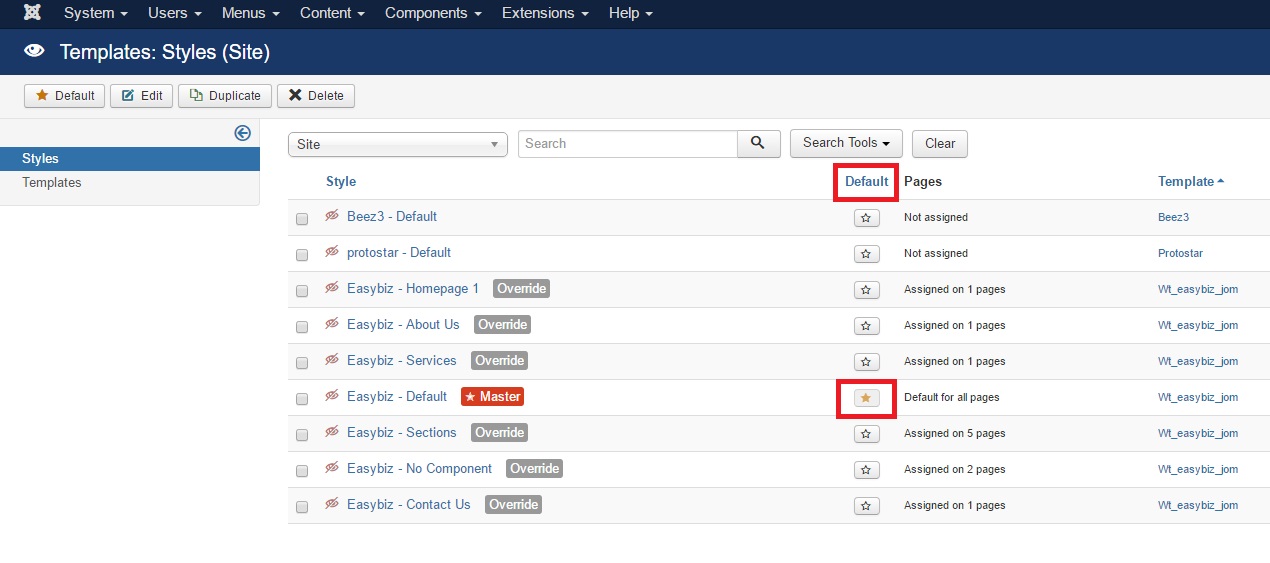Click the gold star of Easybiz - Default
1270x563 pixels.
point(867,397)
